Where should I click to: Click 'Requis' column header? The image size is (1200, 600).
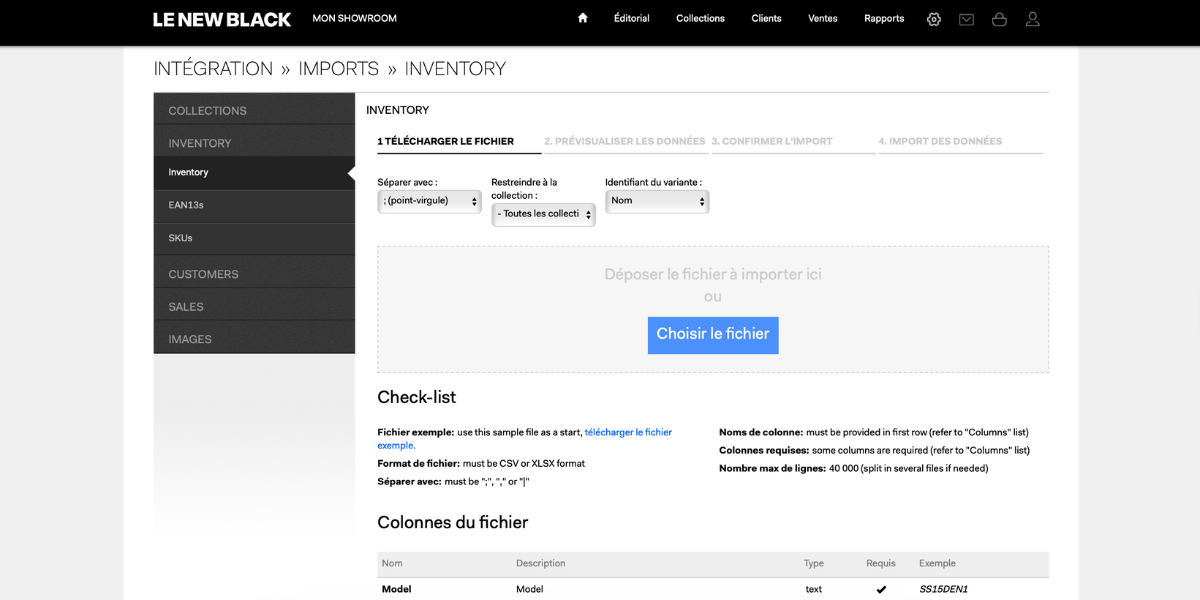click(881, 564)
